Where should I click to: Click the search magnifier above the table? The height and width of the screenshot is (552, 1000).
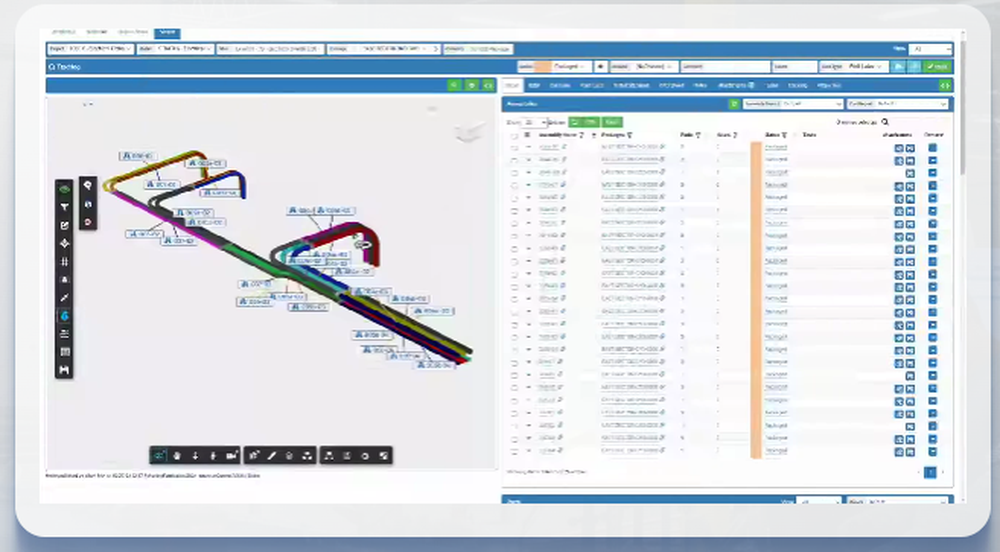click(x=885, y=122)
